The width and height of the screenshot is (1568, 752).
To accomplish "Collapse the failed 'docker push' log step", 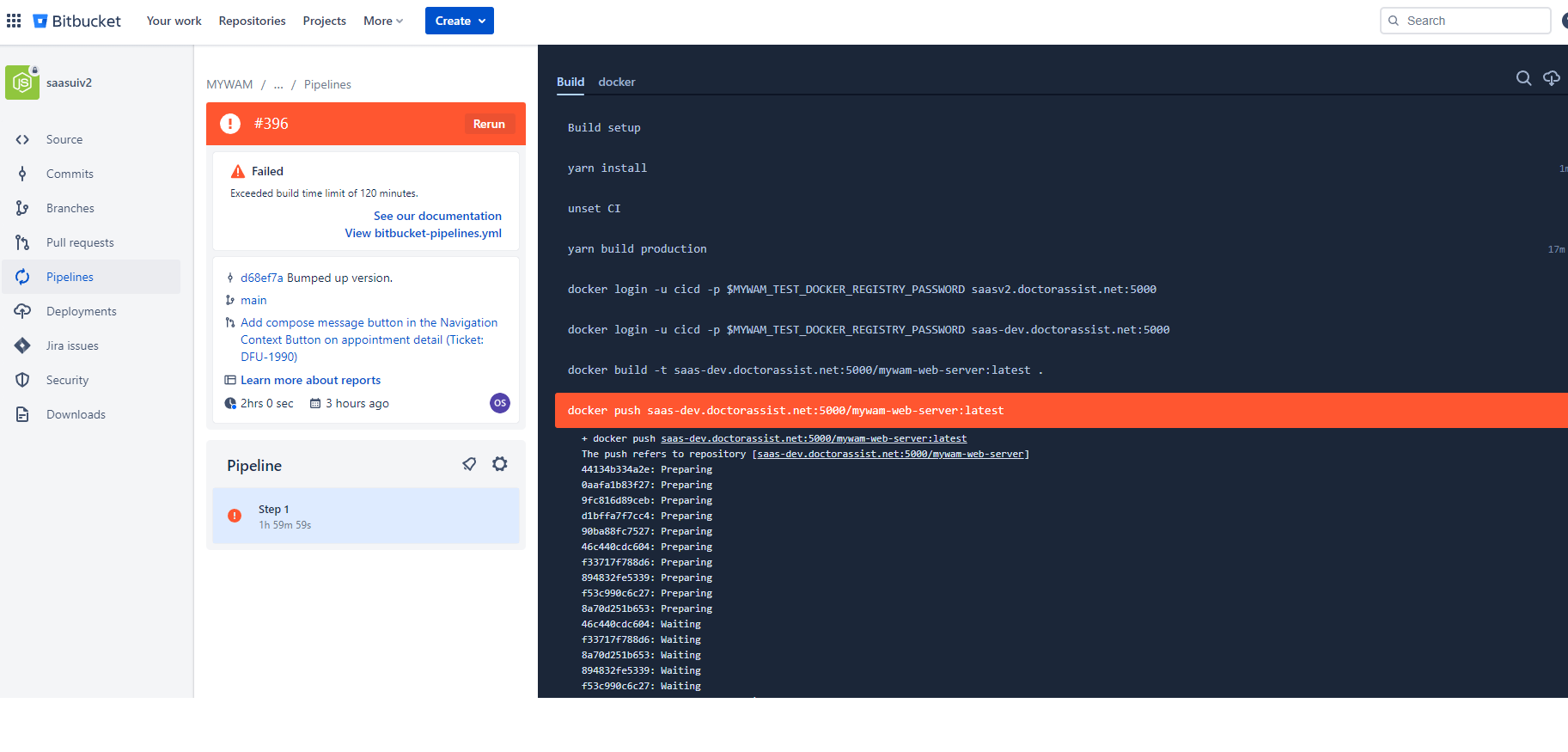I will (x=1061, y=411).
